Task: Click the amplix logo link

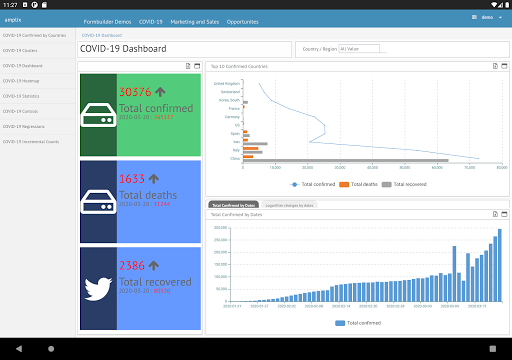Action: tap(13, 20)
